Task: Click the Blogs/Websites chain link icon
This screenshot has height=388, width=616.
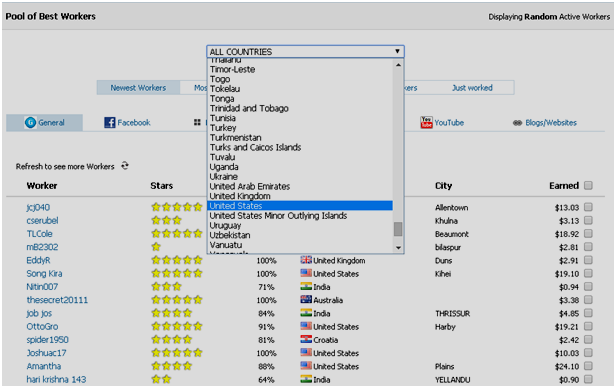Action: click(x=517, y=123)
